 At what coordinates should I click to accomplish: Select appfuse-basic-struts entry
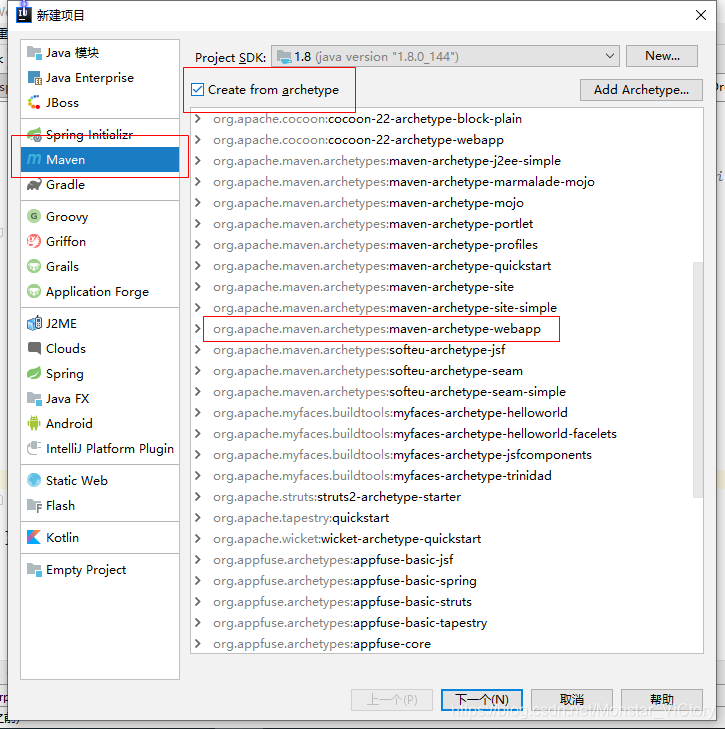click(x=342, y=602)
